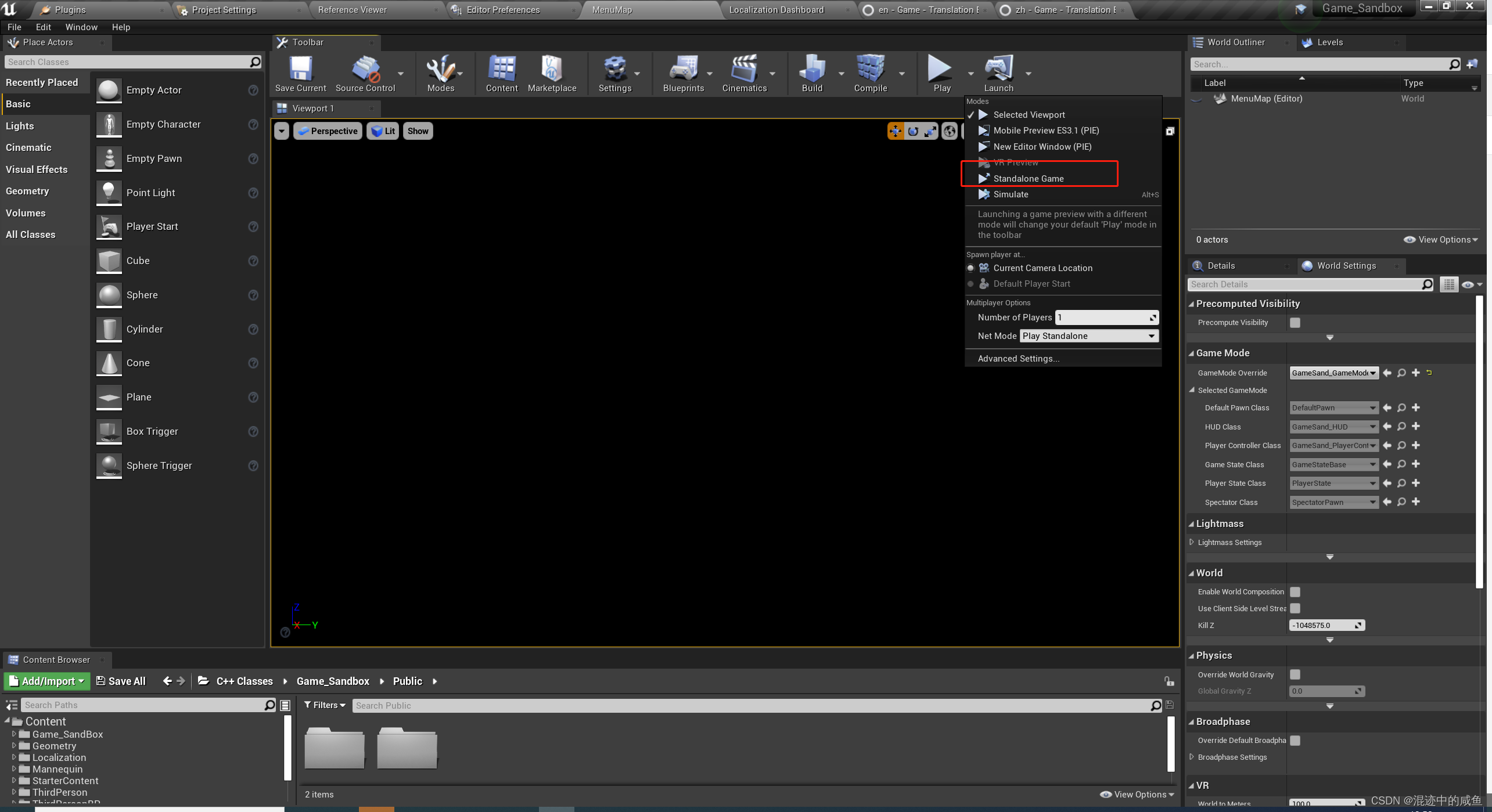The height and width of the screenshot is (812, 1492).
Task: Open the GameMode Override dropdown
Action: tap(1333, 373)
